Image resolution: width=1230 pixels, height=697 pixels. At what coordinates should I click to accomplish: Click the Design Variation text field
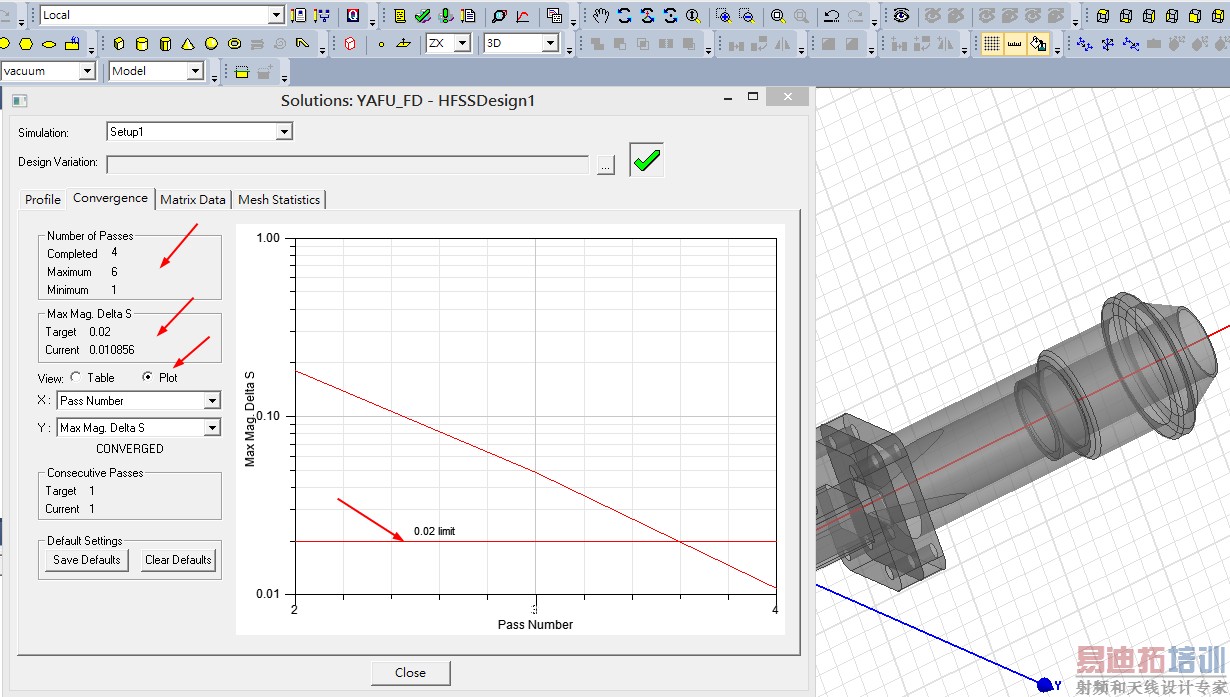point(347,164)
